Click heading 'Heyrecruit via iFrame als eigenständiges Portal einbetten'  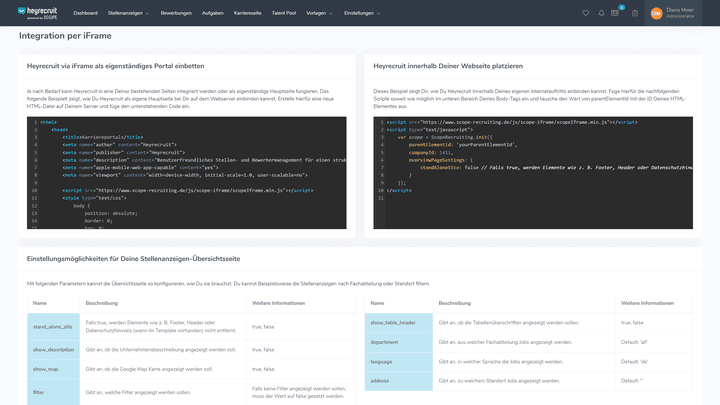(x=115, y=66)
